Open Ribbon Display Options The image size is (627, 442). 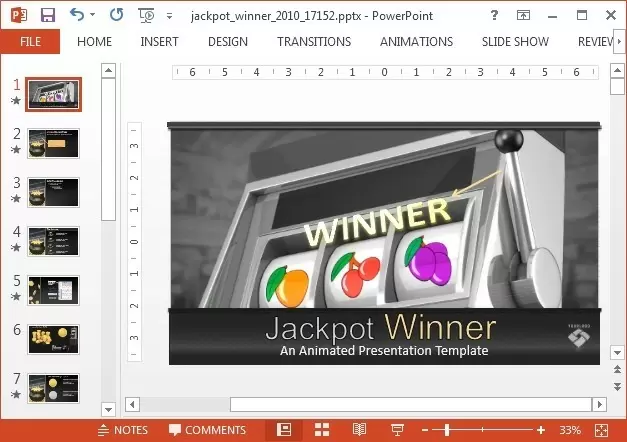pos(524,15)
